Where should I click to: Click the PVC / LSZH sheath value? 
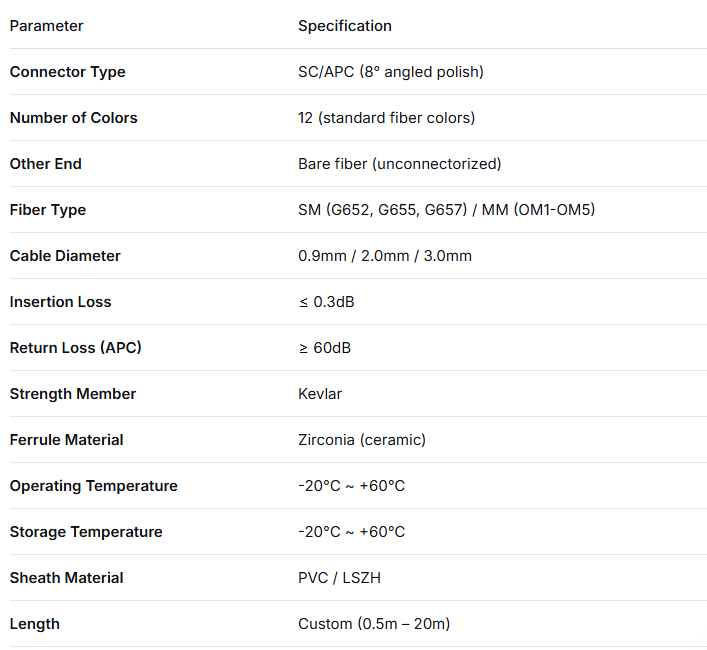[x=340, y=578]
